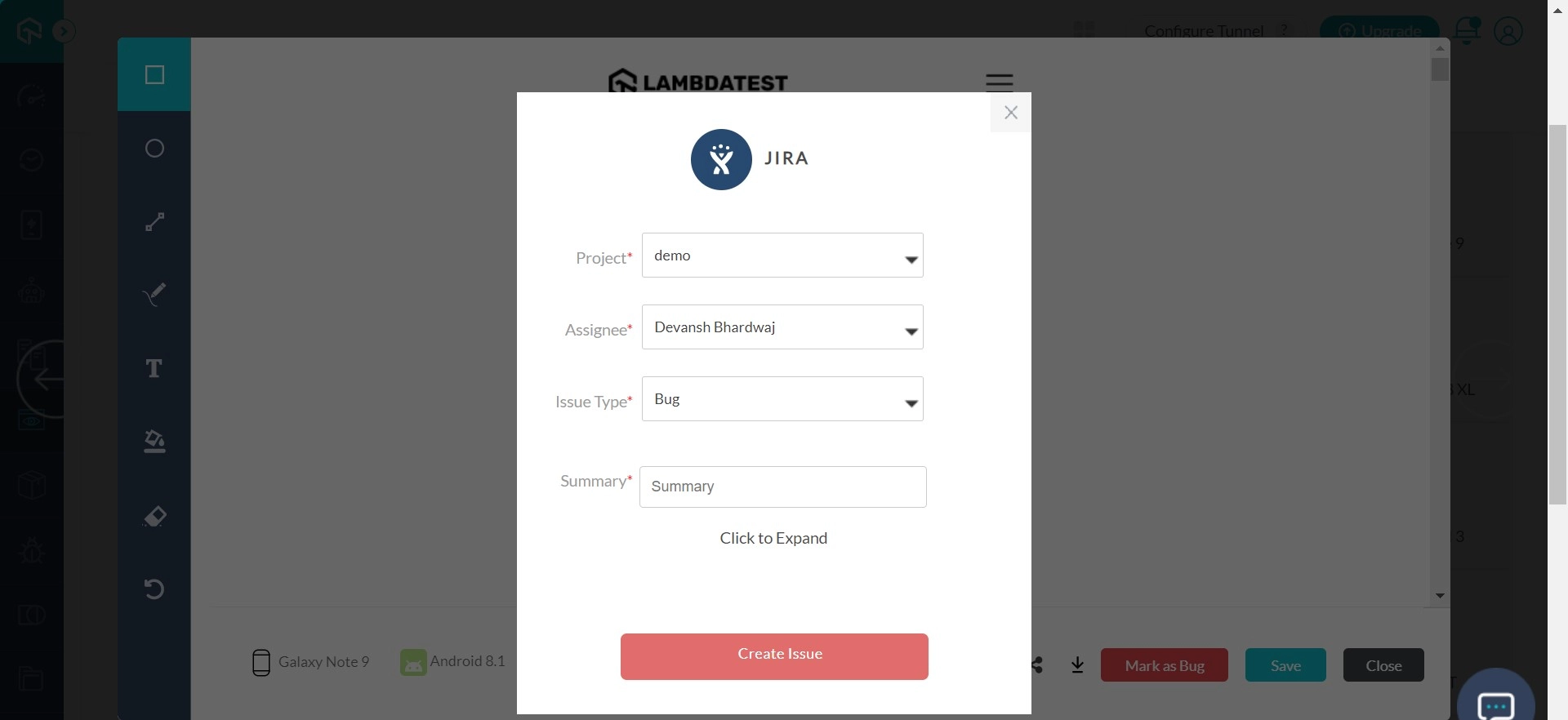Image resolution: width=1568 pixels, height=720 pixels.
Task: Close the JIRA dialog
Action: click(1010, 113)
